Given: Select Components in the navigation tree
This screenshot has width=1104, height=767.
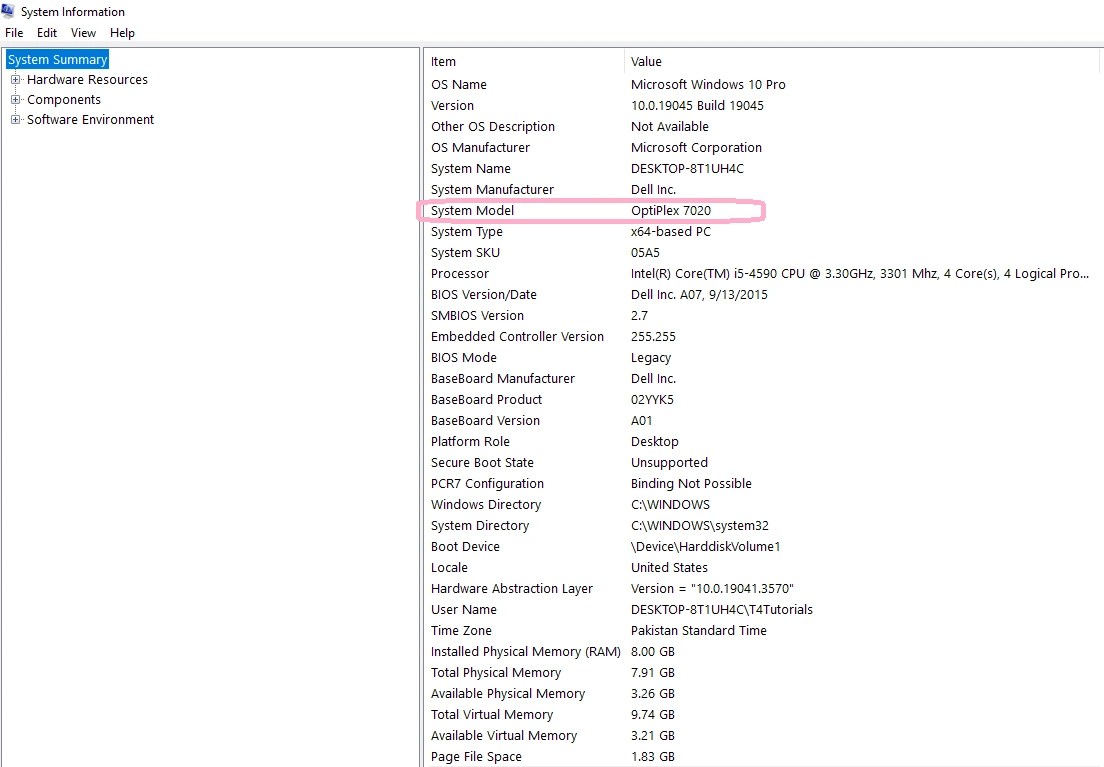Looking at the screenshot, I should click(x=65, y=99).
